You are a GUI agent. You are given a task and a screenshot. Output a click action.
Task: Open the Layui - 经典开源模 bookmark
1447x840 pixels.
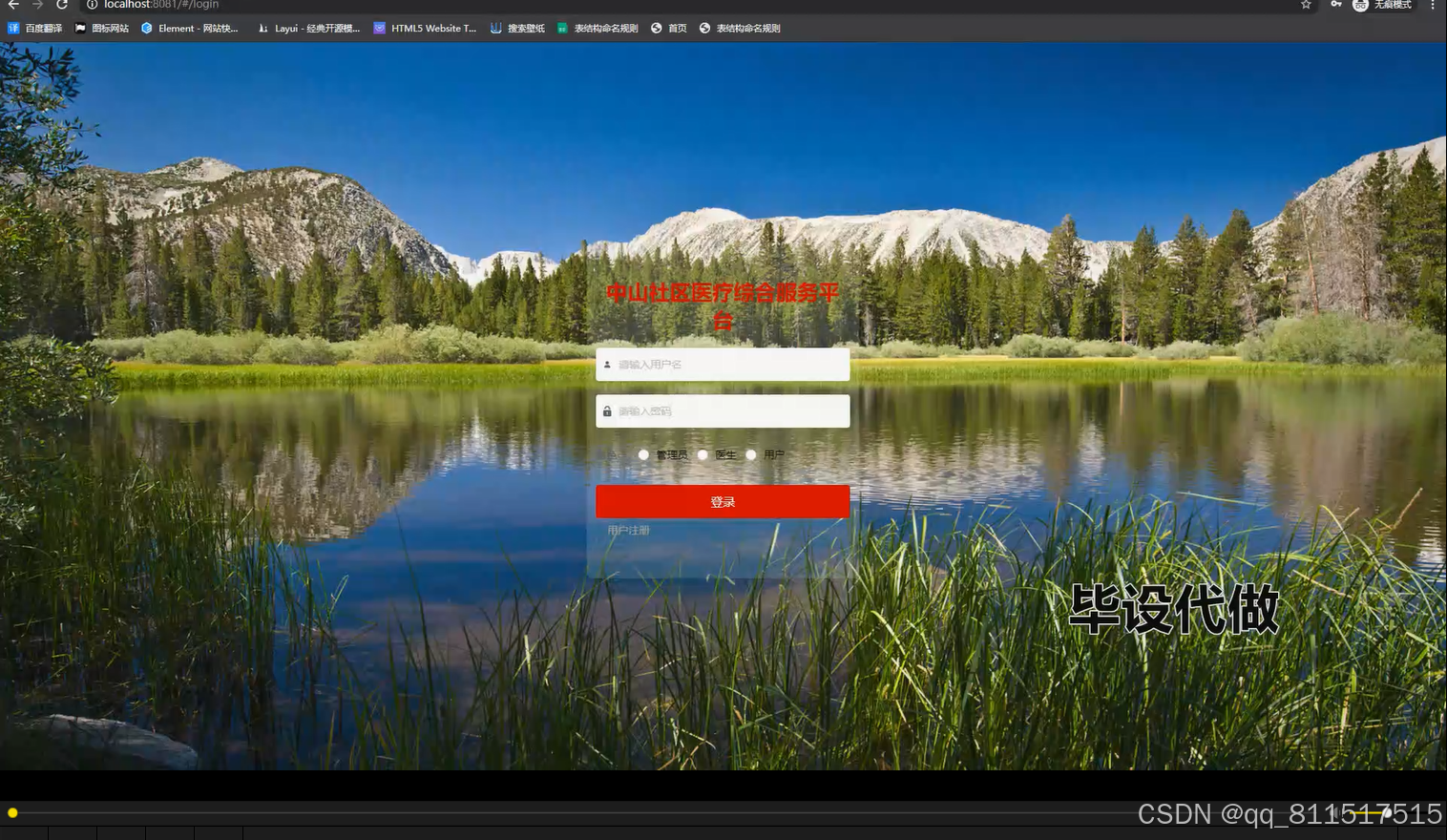click(309, 29)
